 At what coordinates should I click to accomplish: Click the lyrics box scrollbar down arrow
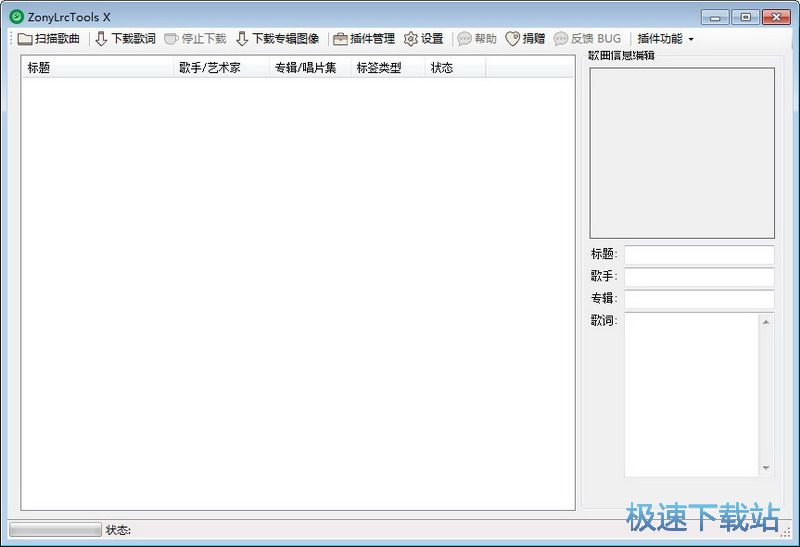pos(767,469)
